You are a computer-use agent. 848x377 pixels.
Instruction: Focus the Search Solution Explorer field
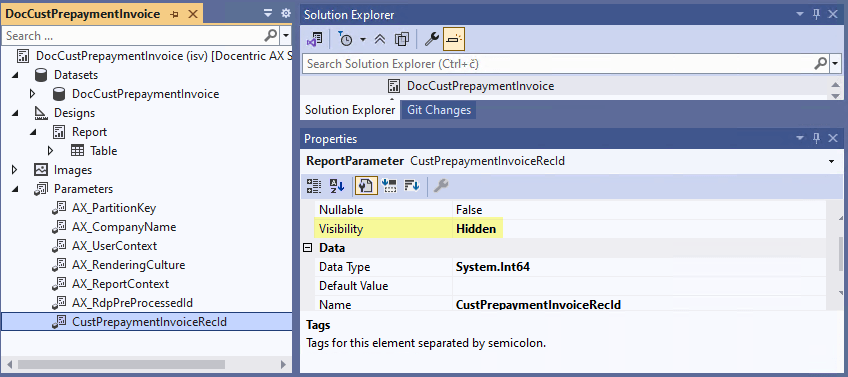tap(558, 64)
